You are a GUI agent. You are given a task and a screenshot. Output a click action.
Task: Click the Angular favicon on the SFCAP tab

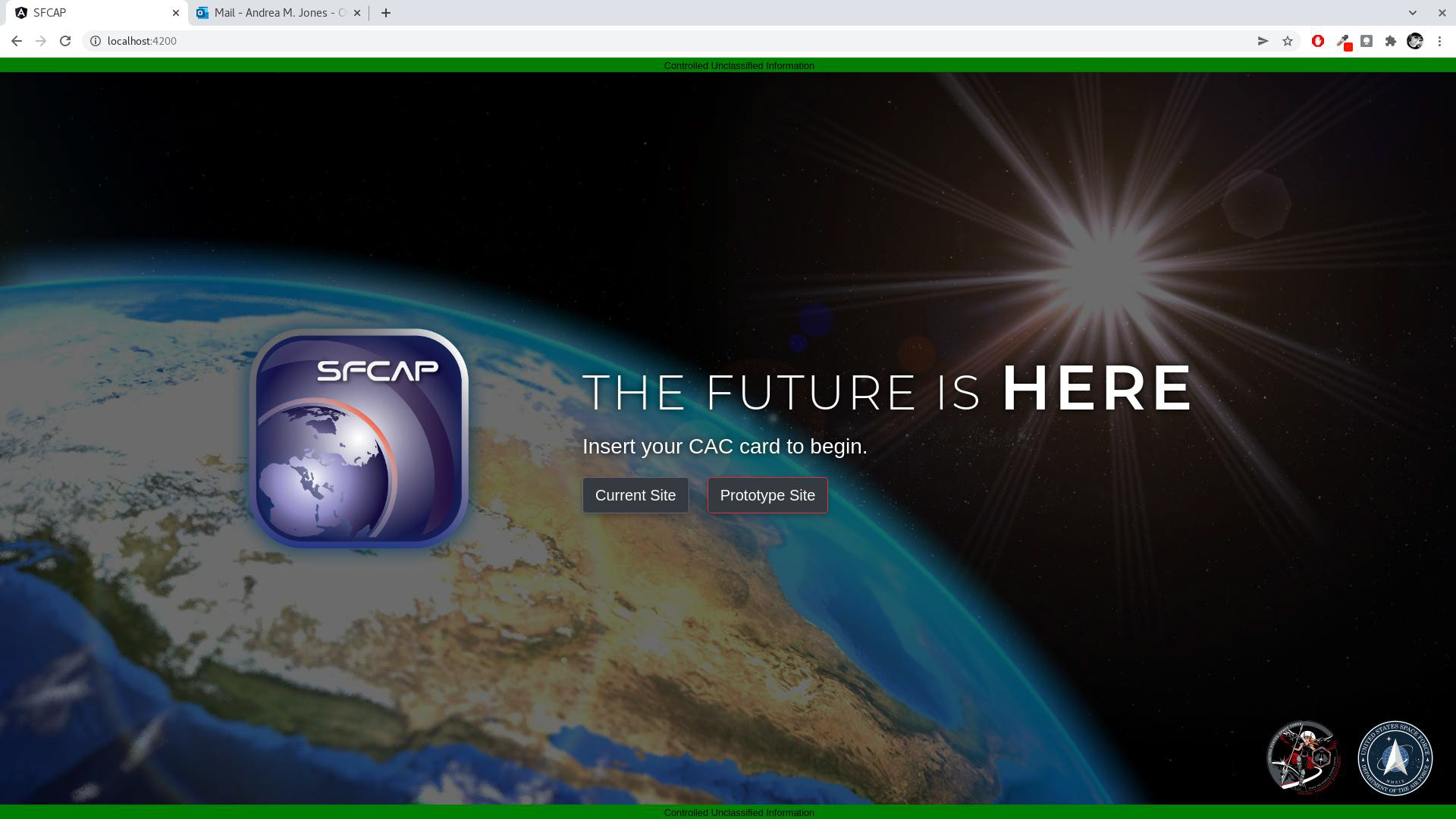pos(21,13)
